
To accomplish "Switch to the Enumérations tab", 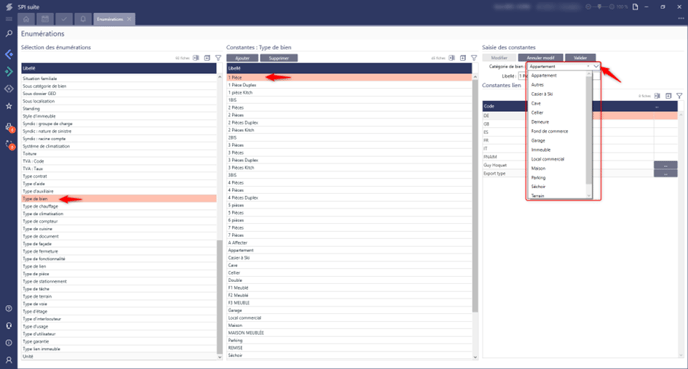I will pos(110,19).
